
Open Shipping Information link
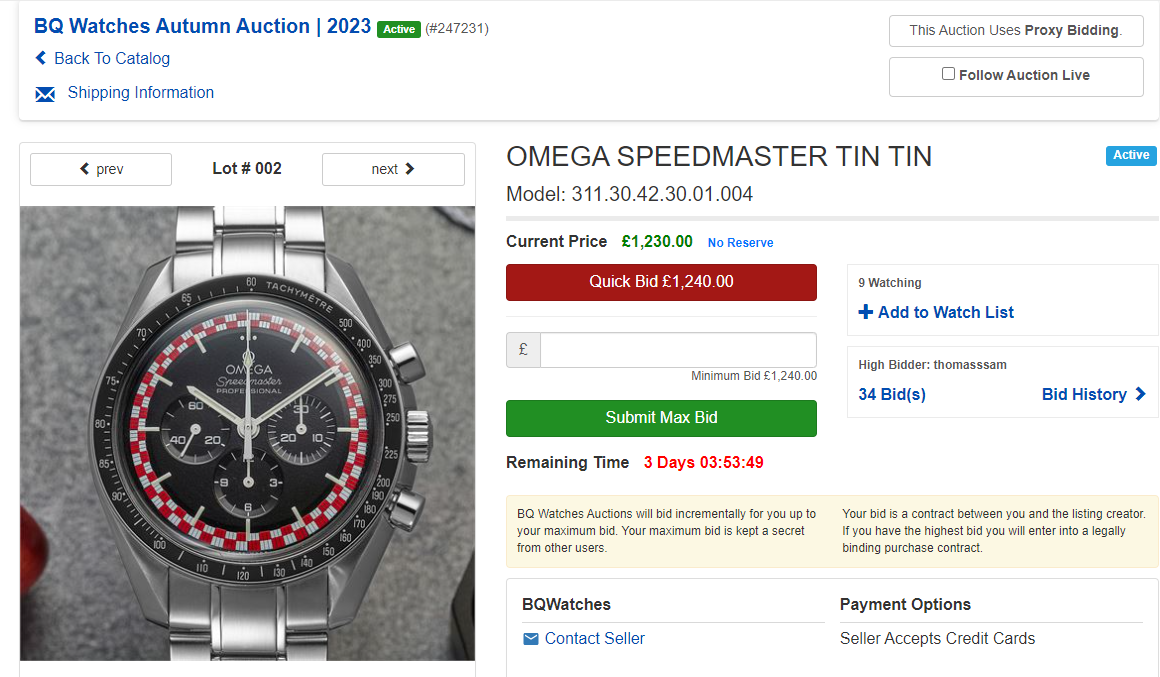pyautogui.click(x=141, y=93)
